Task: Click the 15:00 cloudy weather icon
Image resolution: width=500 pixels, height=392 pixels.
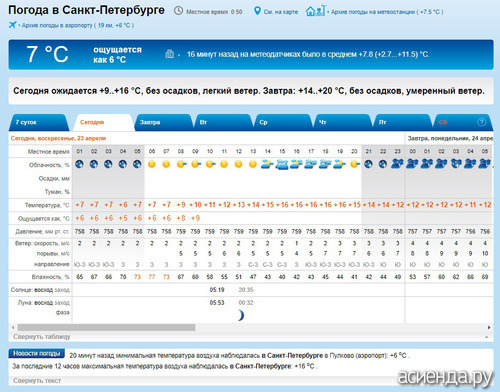Action: 282,164
